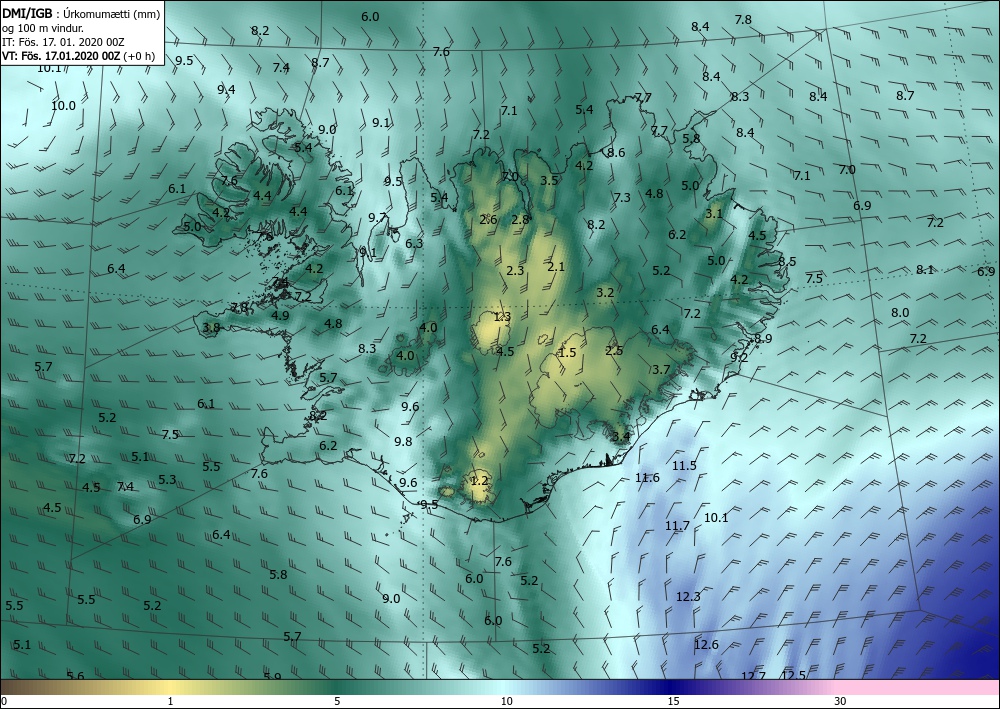This screenshot has width=1000, height=709.
Task: Click the '10' tick on the colour scale
Action: coord(506,701)
